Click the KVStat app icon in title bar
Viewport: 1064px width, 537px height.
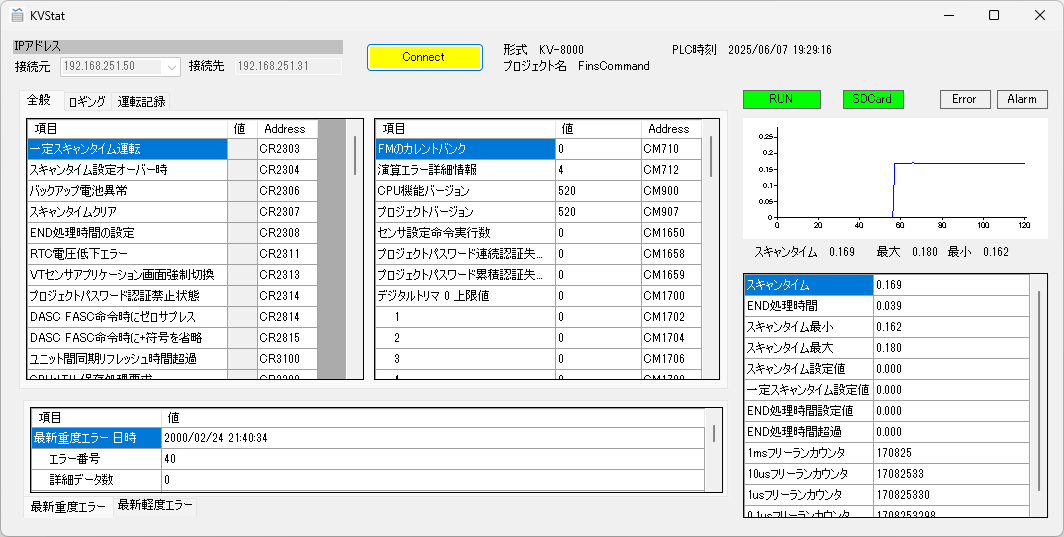pyautogui.click(x=17, y=16)
